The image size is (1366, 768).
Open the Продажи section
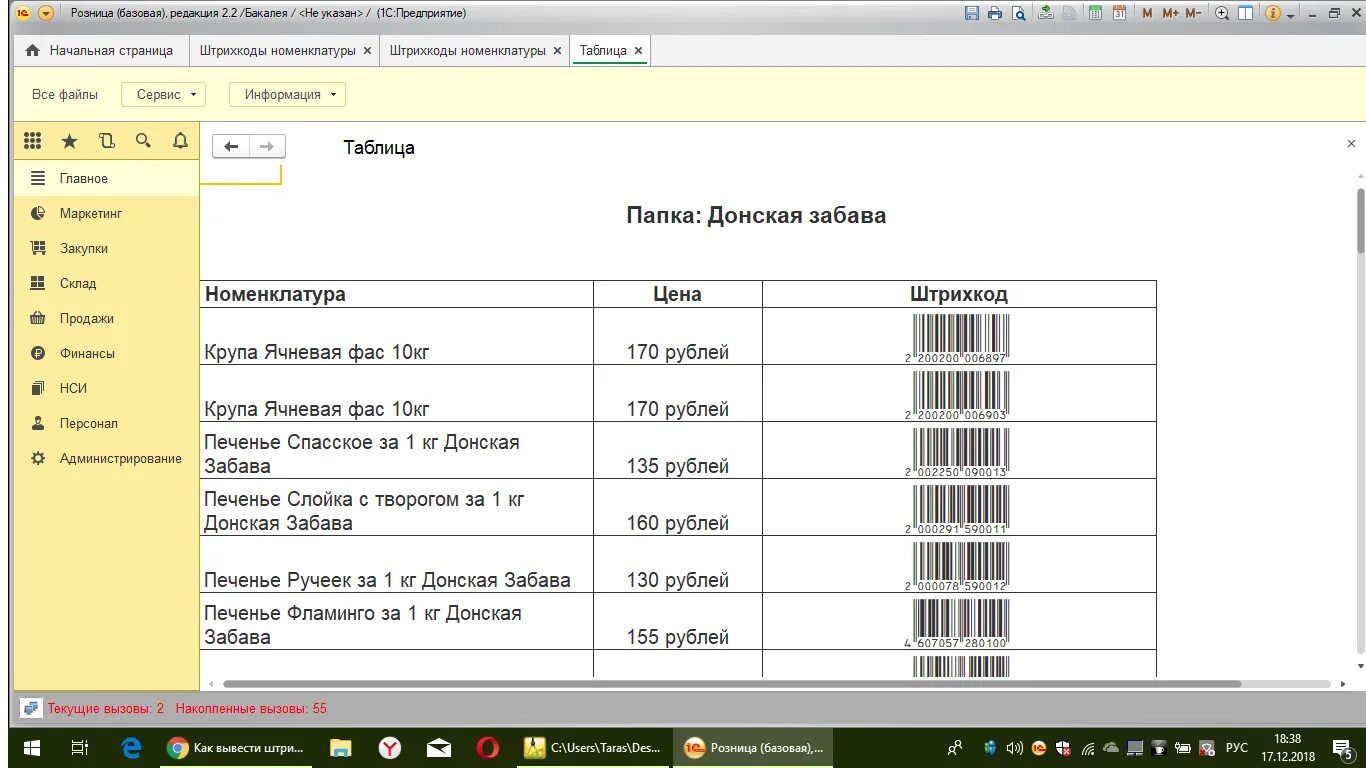coord(107,318)
